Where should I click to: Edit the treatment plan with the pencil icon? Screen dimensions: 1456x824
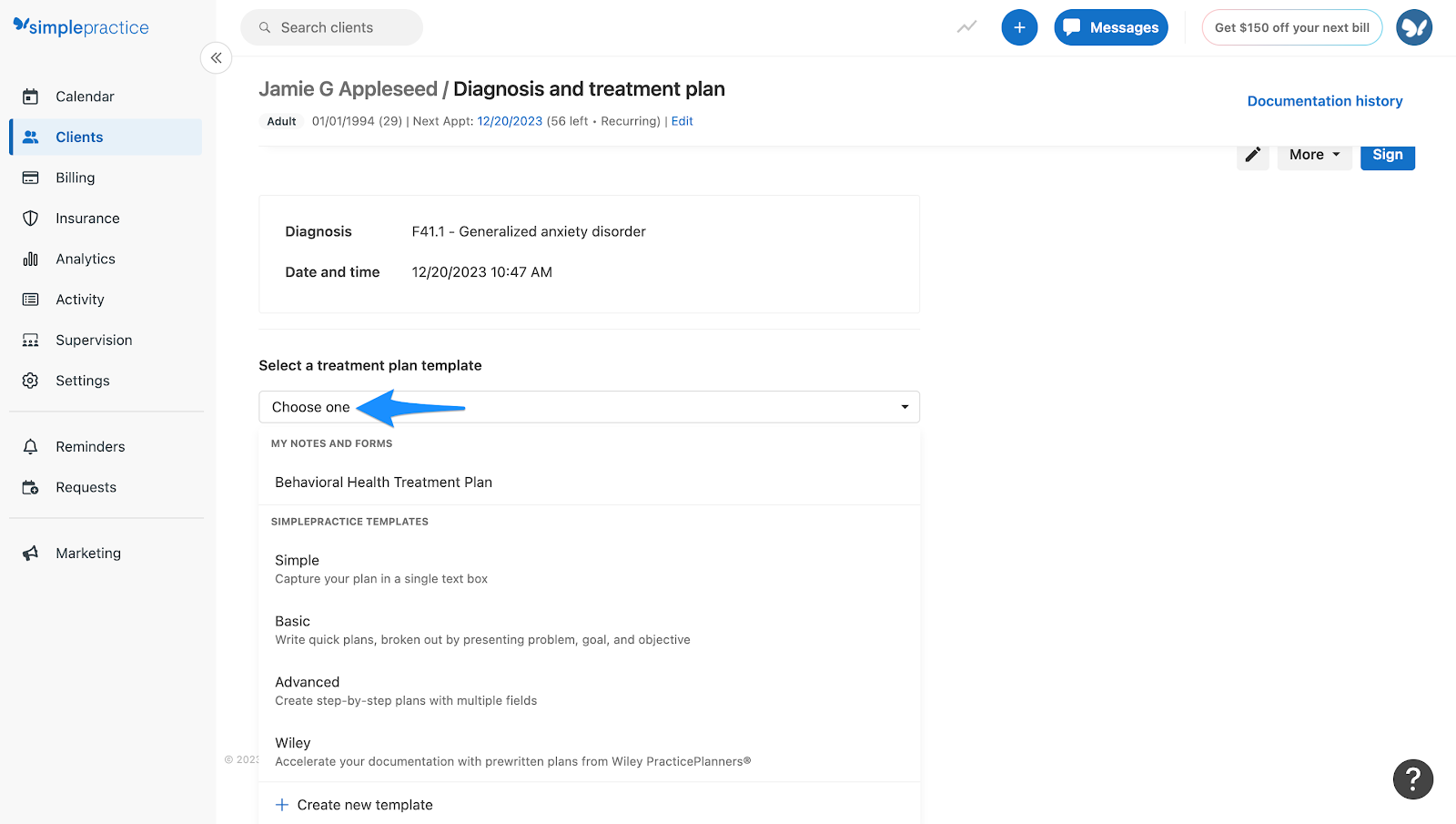1252,156
